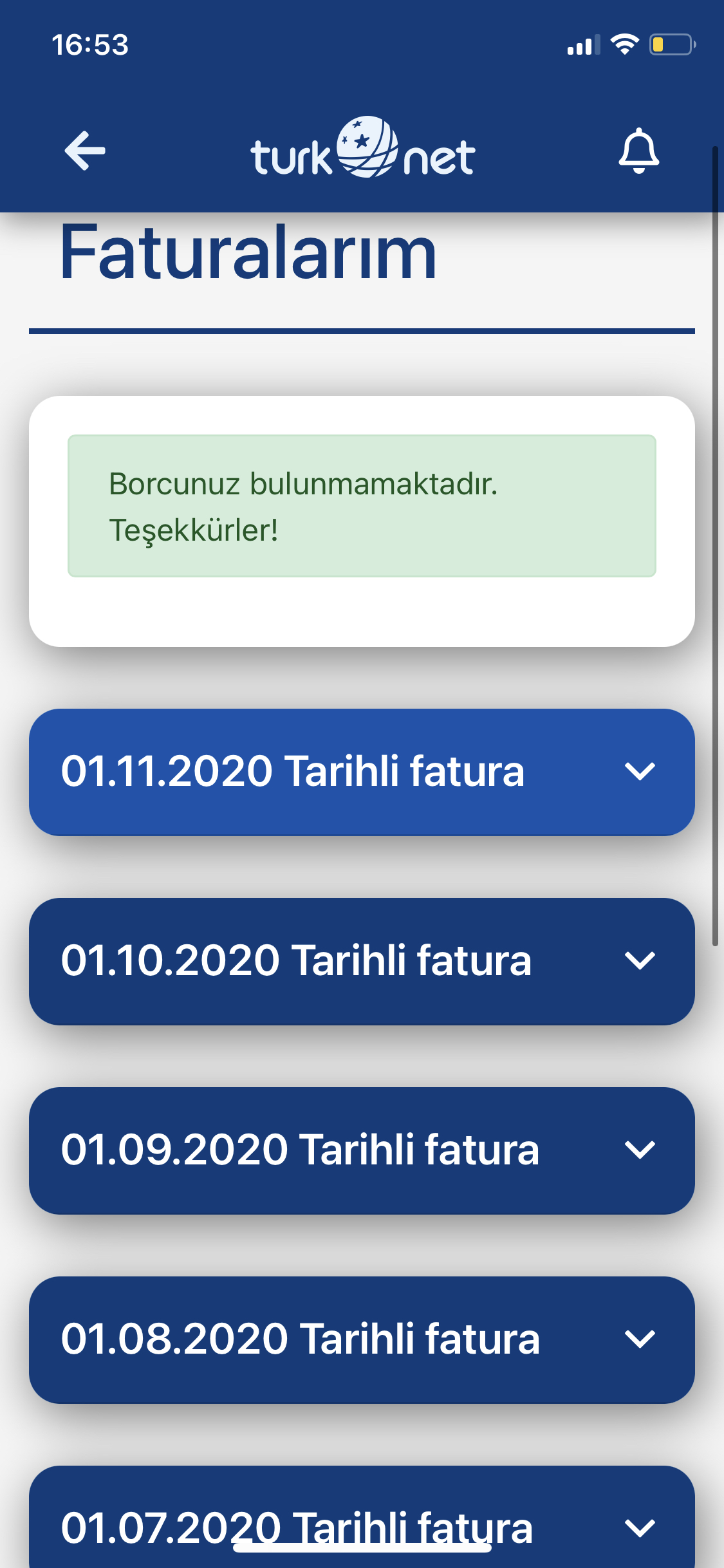Tap the back arrow icon

click(85, 151)
